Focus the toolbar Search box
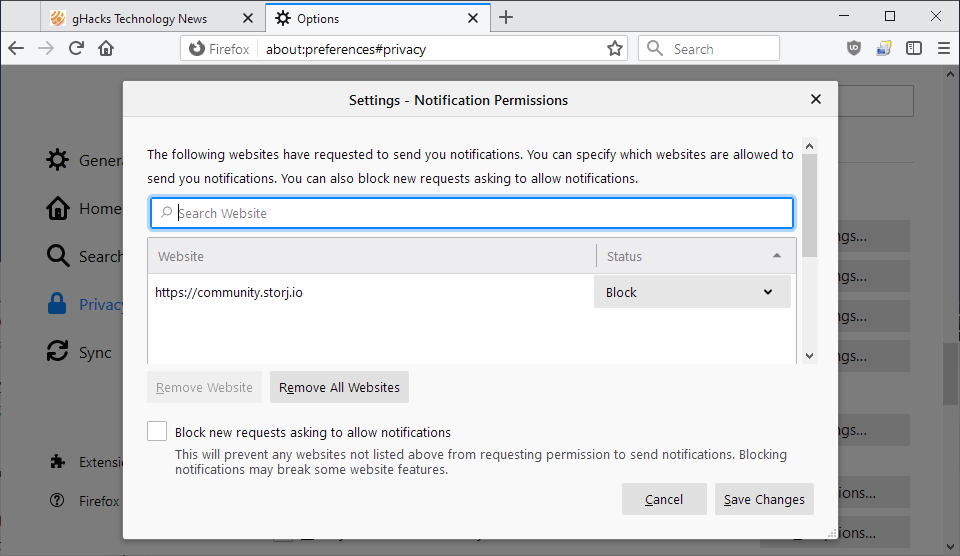 coord(709,48)
